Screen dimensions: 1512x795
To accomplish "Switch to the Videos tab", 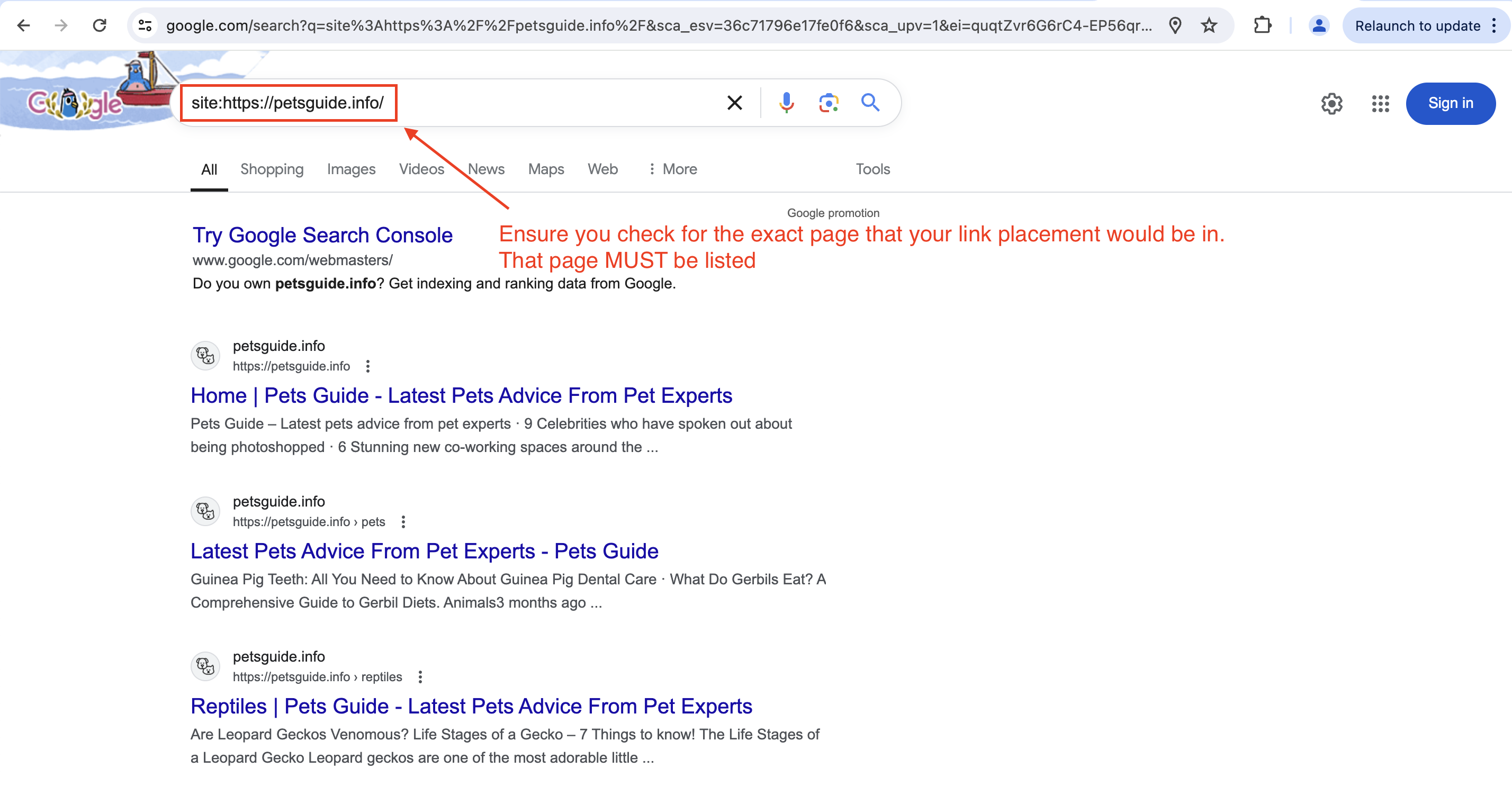I will point(421,169).
